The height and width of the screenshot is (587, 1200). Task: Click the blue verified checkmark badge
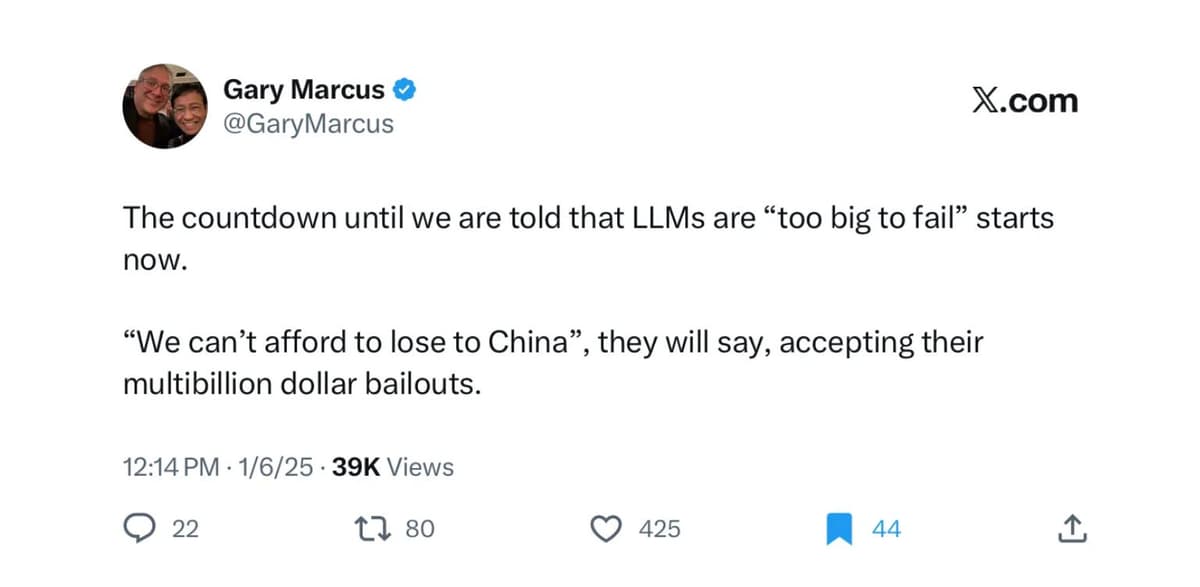(403, 90)
